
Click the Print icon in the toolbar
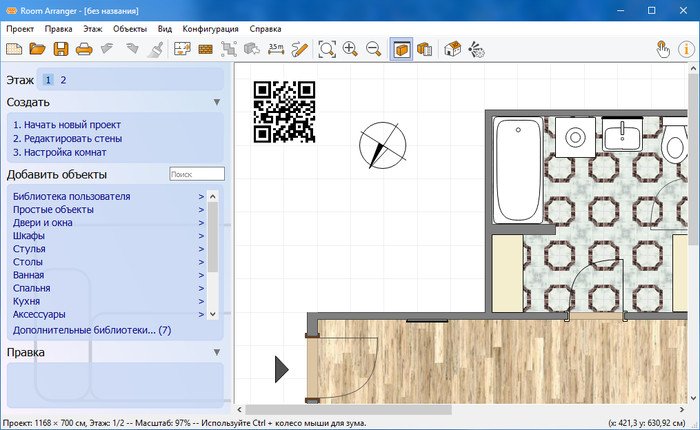(83, 48)
